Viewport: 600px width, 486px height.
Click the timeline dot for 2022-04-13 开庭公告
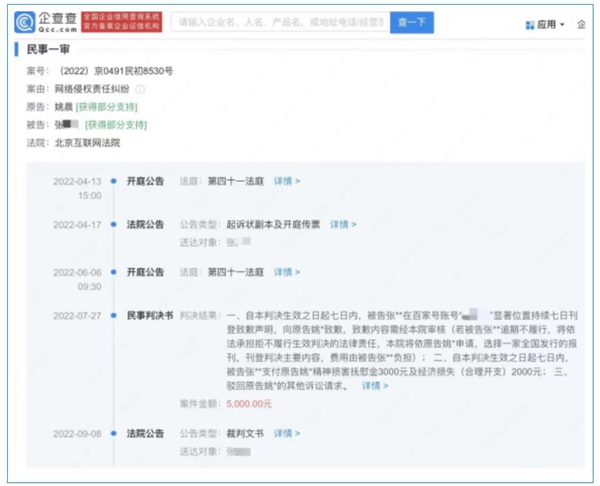[114, 181]
